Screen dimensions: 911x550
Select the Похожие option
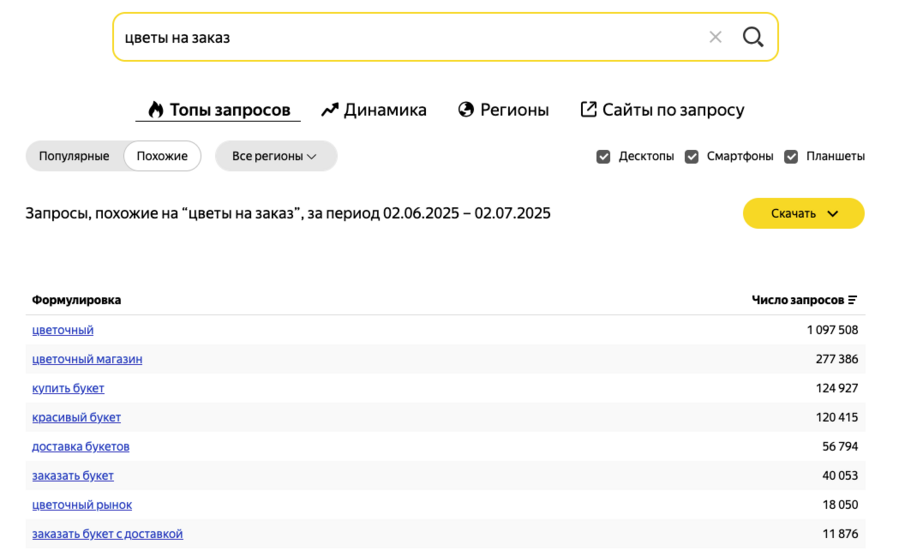162,156
